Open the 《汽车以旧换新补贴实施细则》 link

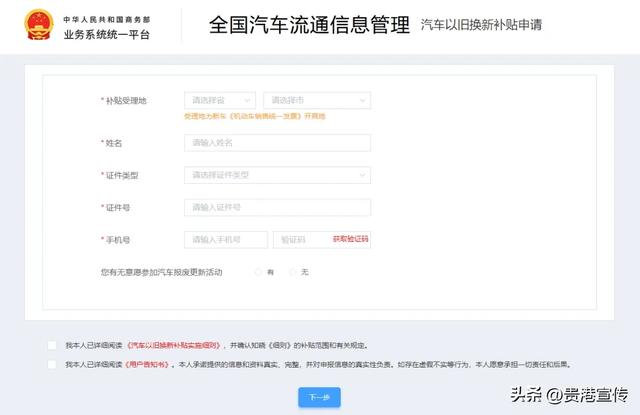click(x=173, y=346)
